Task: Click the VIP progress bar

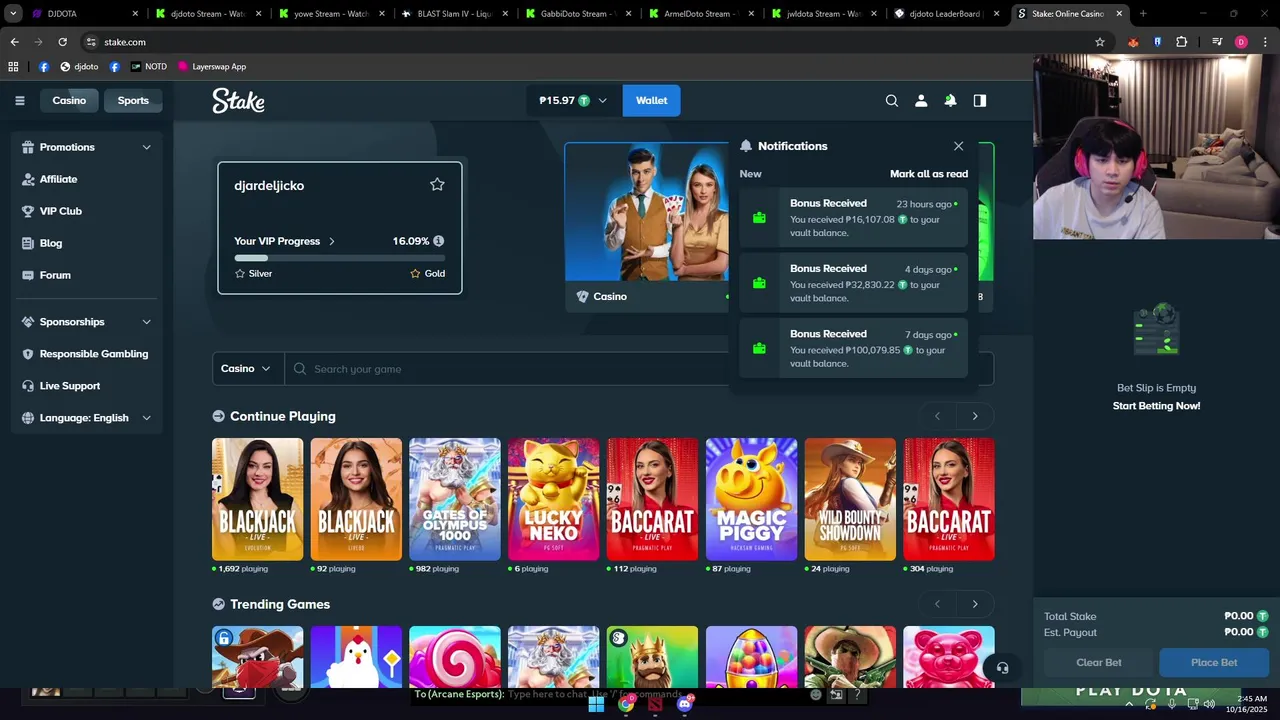Action: [339, 258]
